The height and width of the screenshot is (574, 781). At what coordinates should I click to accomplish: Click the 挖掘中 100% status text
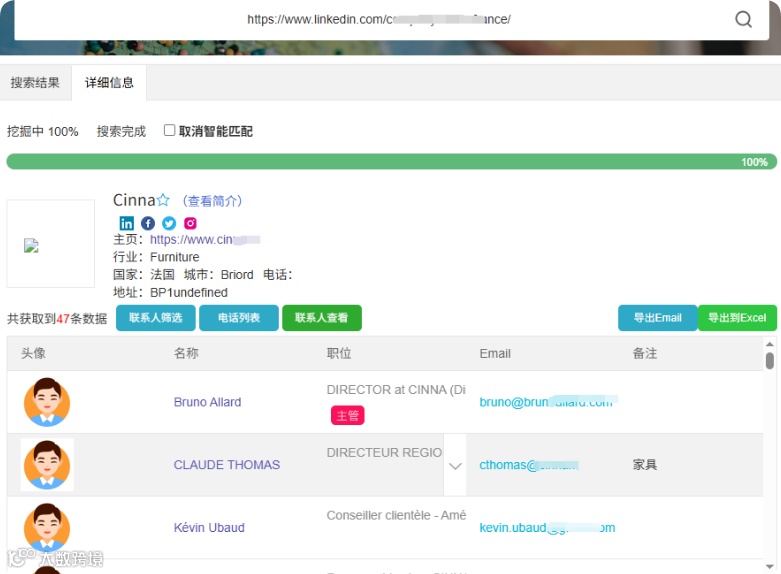42,132
